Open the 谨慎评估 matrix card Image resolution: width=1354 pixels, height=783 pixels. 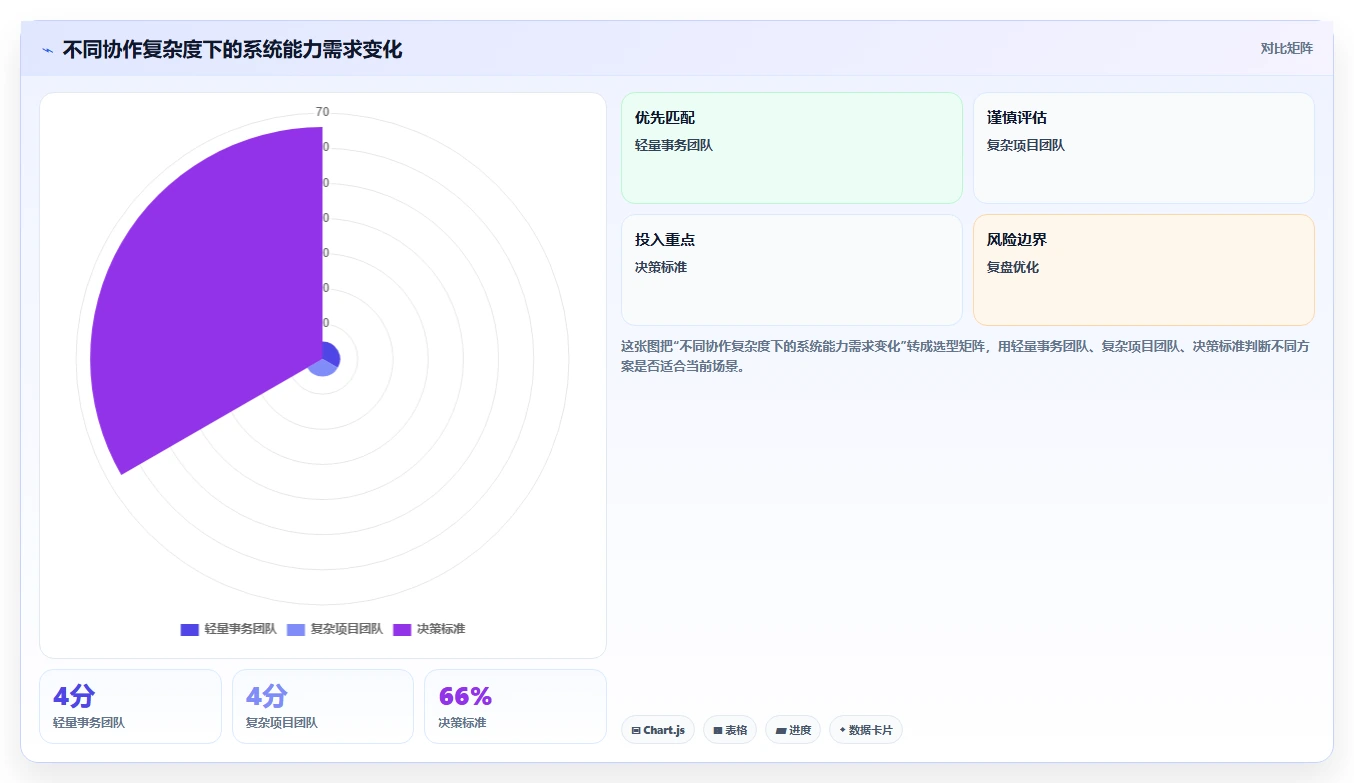tap(1143, 148)
